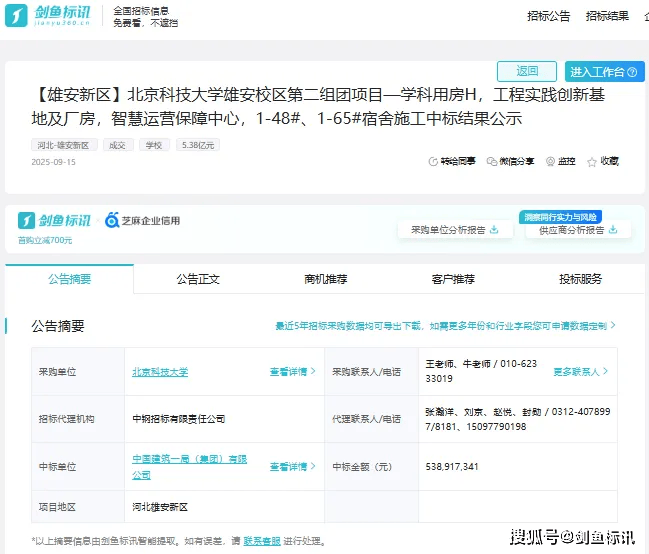The height and width of the screenshot is (554, 649).
Task: Open the 联系客服 link
Action: (262, 541)
